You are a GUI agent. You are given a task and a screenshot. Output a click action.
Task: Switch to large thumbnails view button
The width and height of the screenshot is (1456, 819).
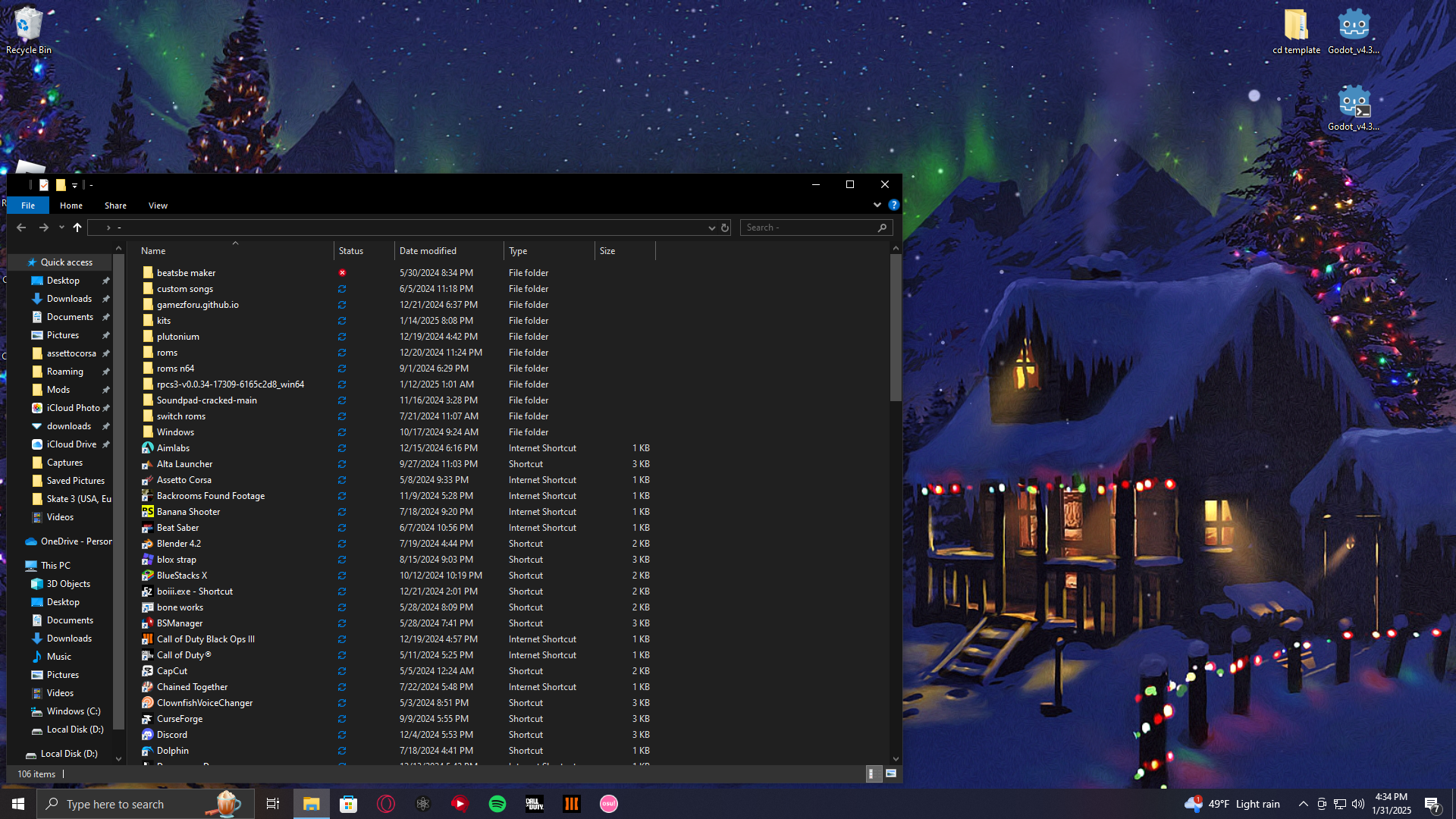click(891, 773)
